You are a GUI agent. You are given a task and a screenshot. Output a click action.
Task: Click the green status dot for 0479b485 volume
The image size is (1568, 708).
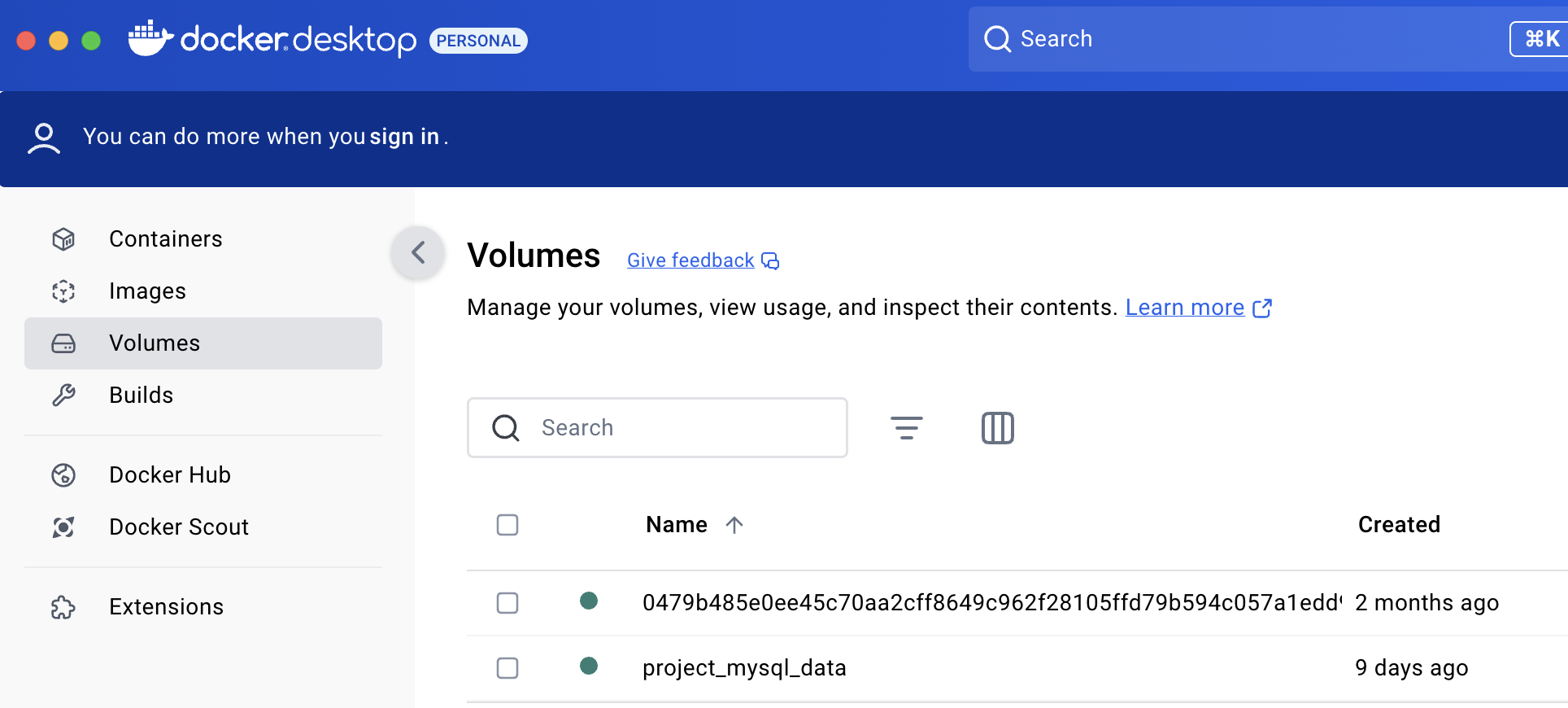589,601
